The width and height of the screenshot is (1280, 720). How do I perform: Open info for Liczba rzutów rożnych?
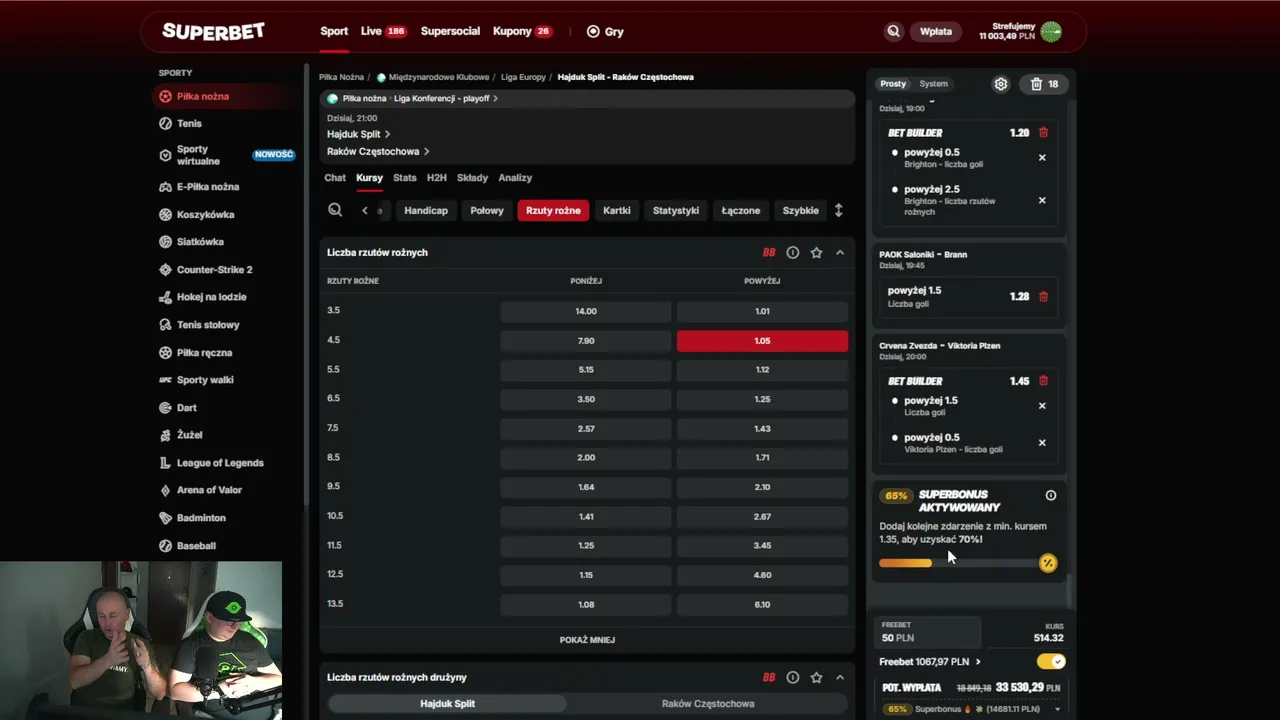point(792,253)
